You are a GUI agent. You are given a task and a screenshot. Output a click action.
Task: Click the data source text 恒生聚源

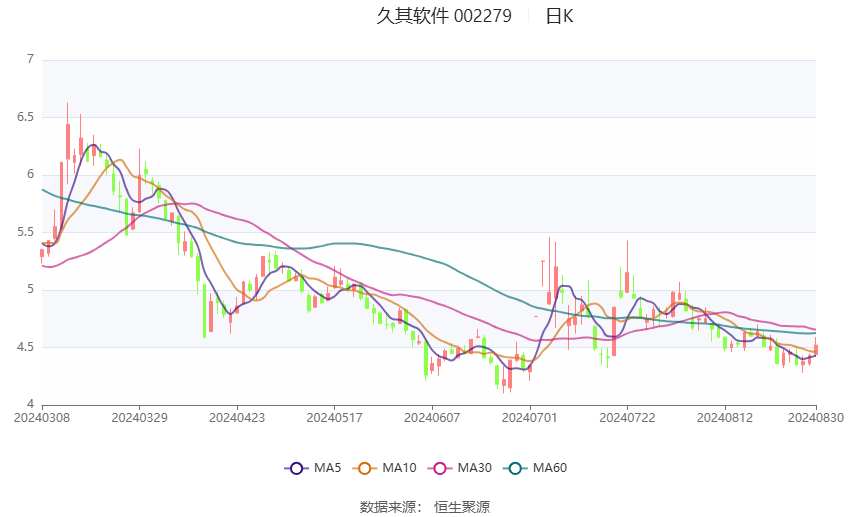point(462,507)
